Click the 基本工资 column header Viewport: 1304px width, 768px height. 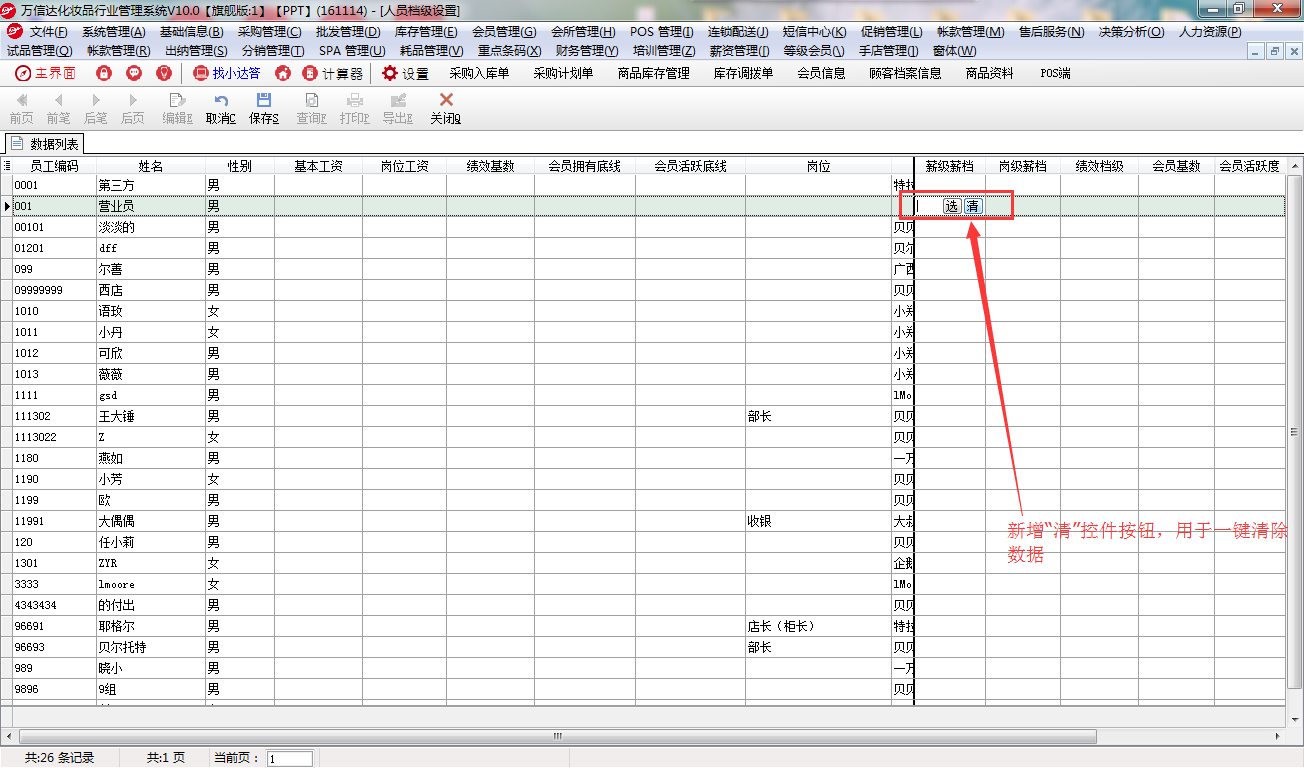tap(318, 166)
